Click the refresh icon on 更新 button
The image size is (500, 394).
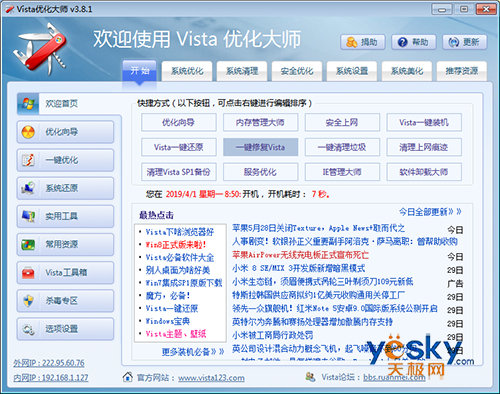click(453, 42)
